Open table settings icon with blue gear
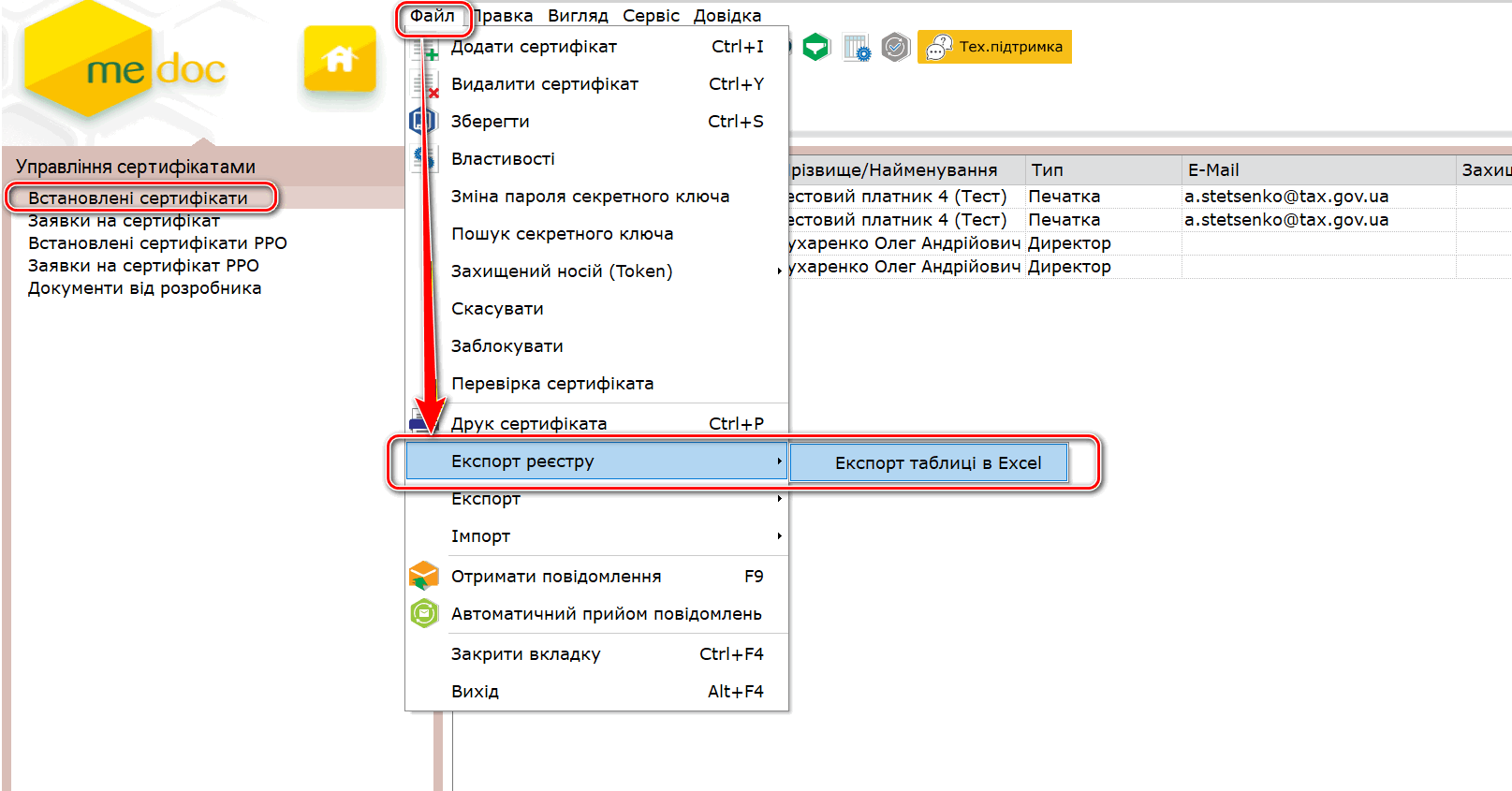The height and width of the screenshot is (791, 1512). pyautogui.click(x=856, y=47)
